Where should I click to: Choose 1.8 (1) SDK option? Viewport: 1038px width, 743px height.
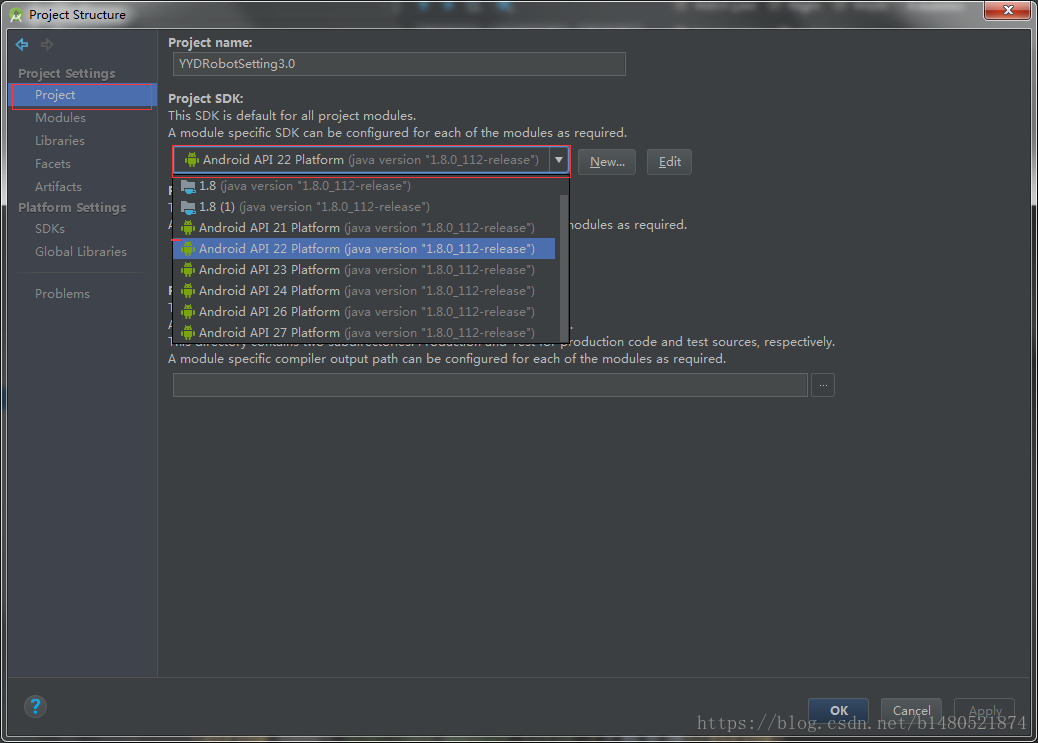point(363,207)
